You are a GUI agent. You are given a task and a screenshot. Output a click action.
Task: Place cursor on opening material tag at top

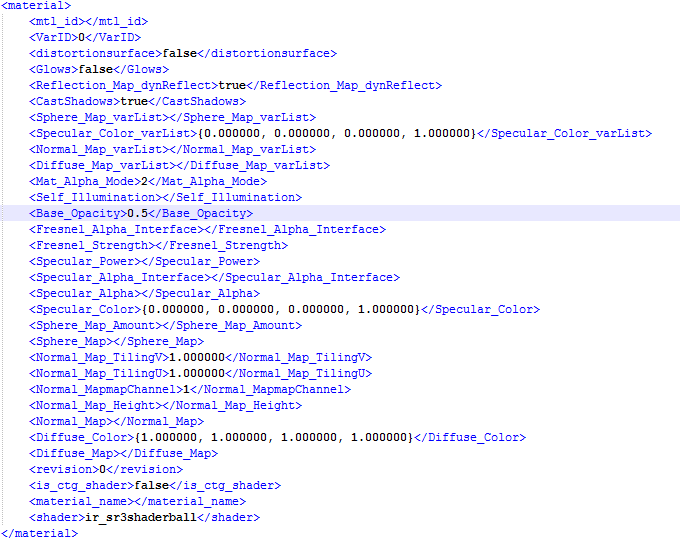coord(35,5)
